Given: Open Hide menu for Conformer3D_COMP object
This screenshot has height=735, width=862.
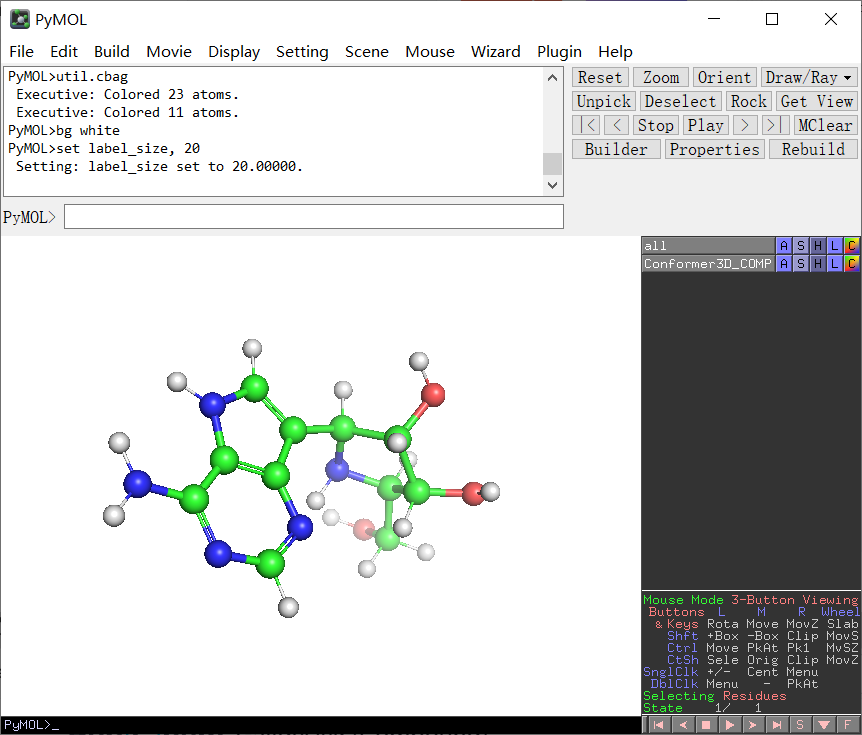Looking at the screenshot, I should click(817, 264).
